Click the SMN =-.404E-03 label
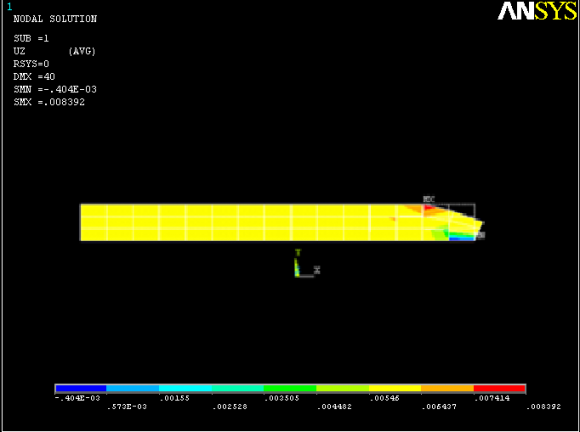The width and height of the screenshot is (580, 432). (x=55, y=90)
